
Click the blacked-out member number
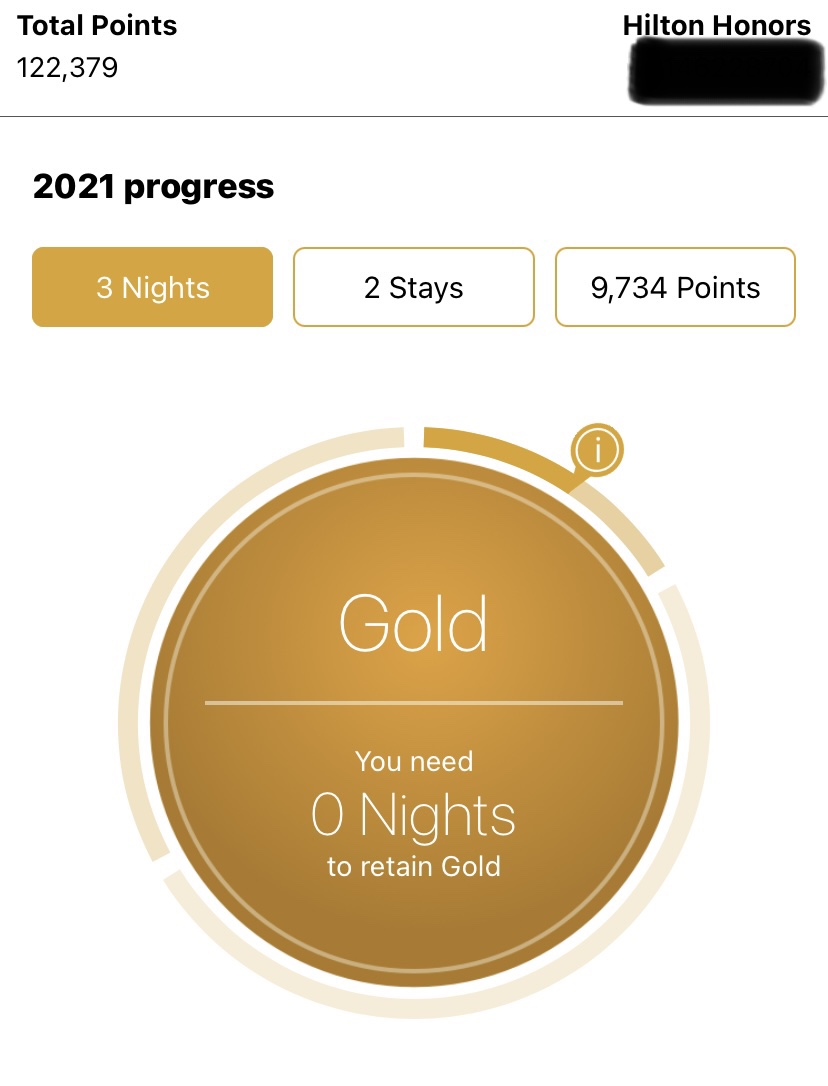point(726,72)
